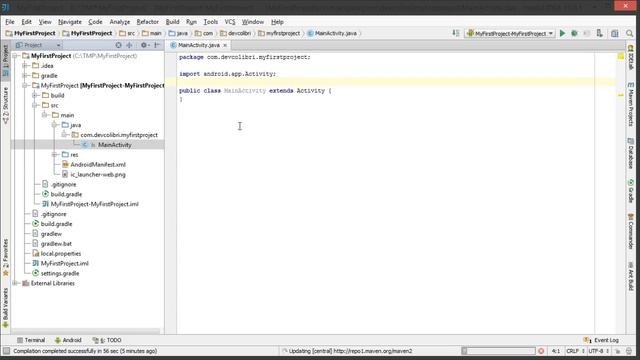The image size is (640, 360).
Task: Open Build Variants side tool window
Action: pos(6,307)
